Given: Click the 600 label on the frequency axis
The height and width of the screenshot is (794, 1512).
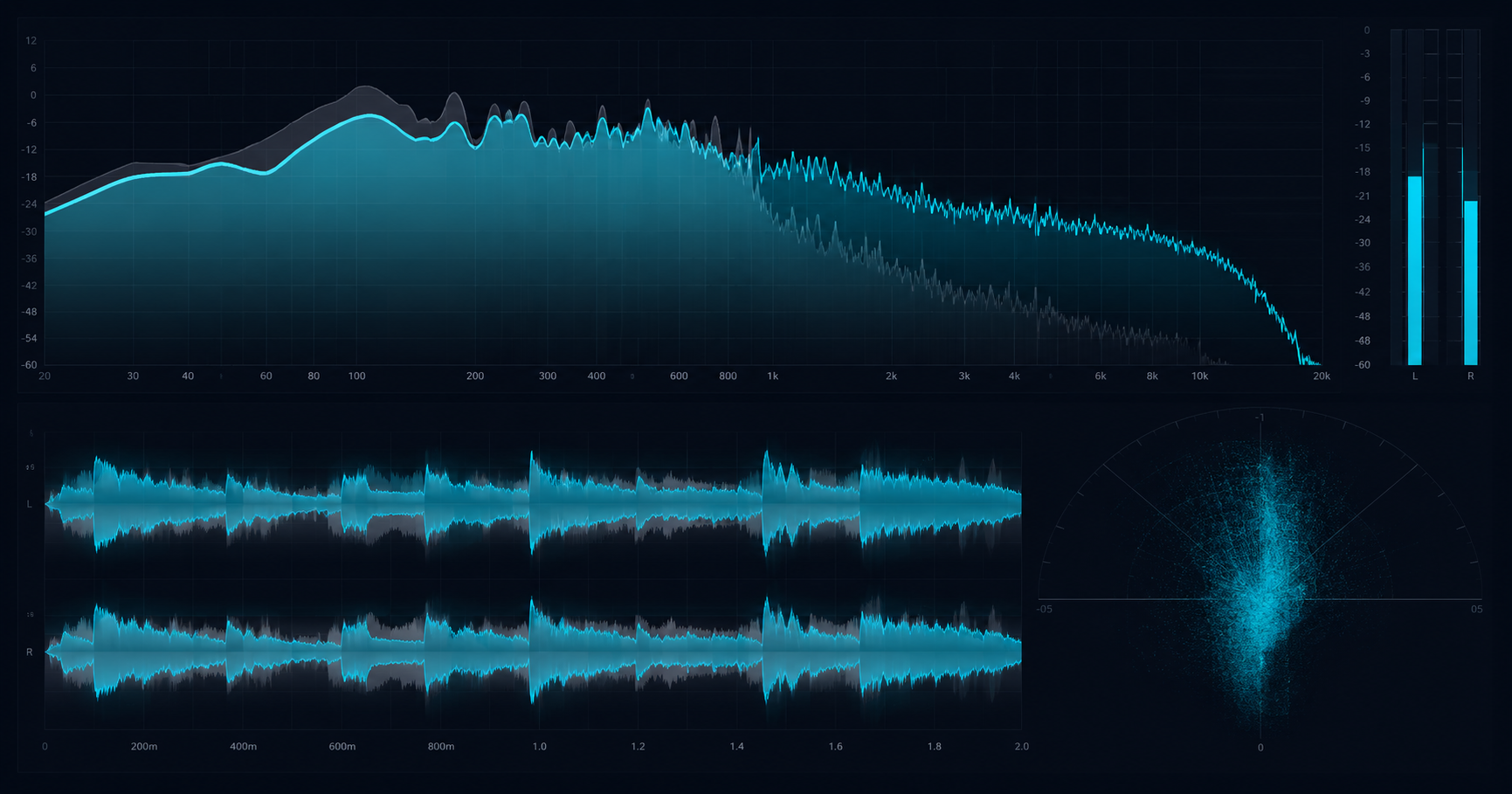Looking at the screenshot, I should pyautogui.click(x=679, y=376).
